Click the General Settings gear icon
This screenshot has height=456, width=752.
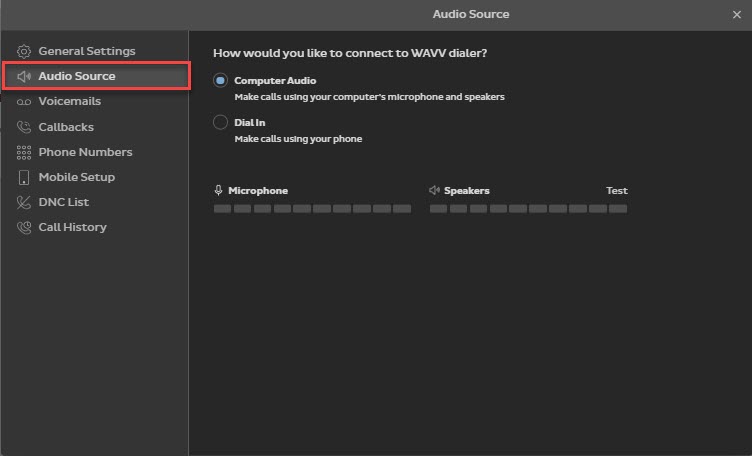point(24,51)
